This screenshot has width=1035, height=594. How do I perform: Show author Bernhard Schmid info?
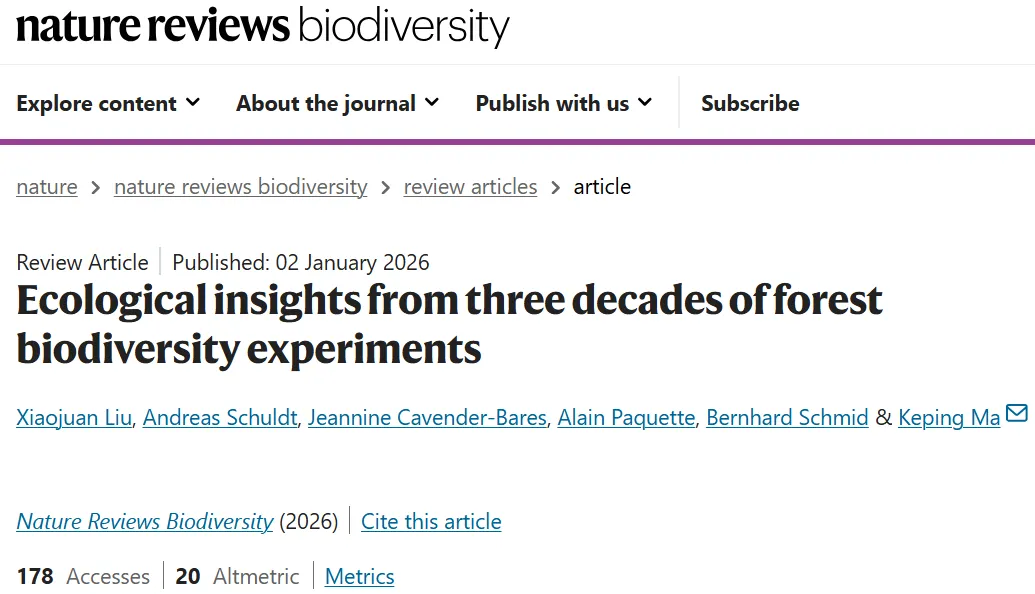787,418
